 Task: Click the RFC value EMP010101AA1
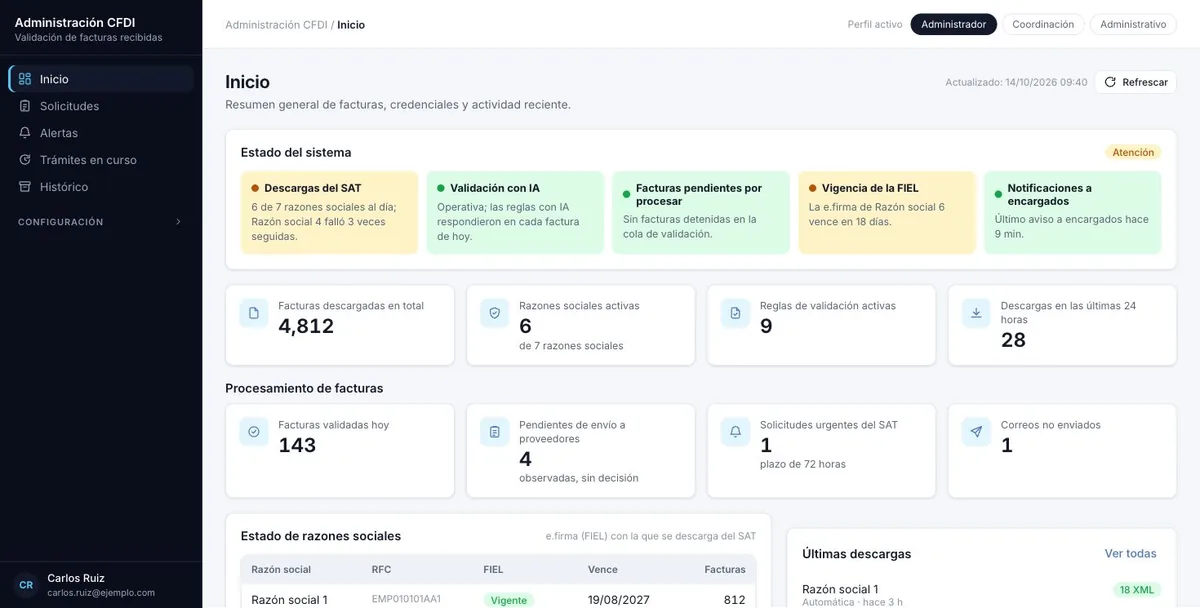pyautogui.click(x=406, y=599)
